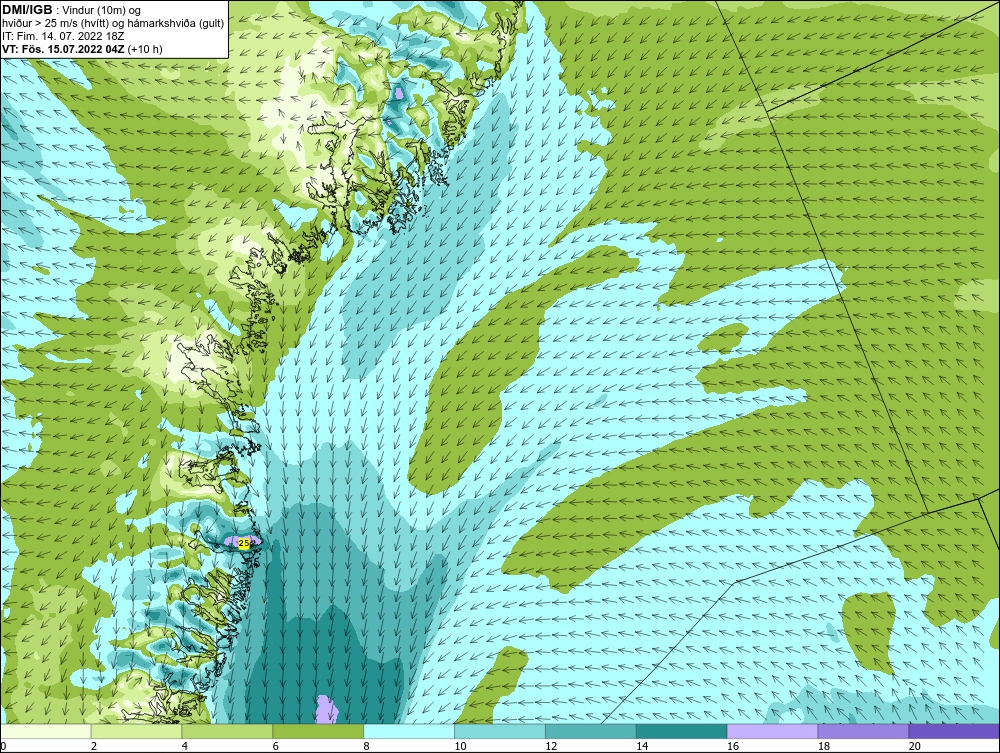Click the lavender high-wind patch at bottom of map
The height and width of the screenshot is (753, 1000).
pyautogui.click(x=326, y=710)
